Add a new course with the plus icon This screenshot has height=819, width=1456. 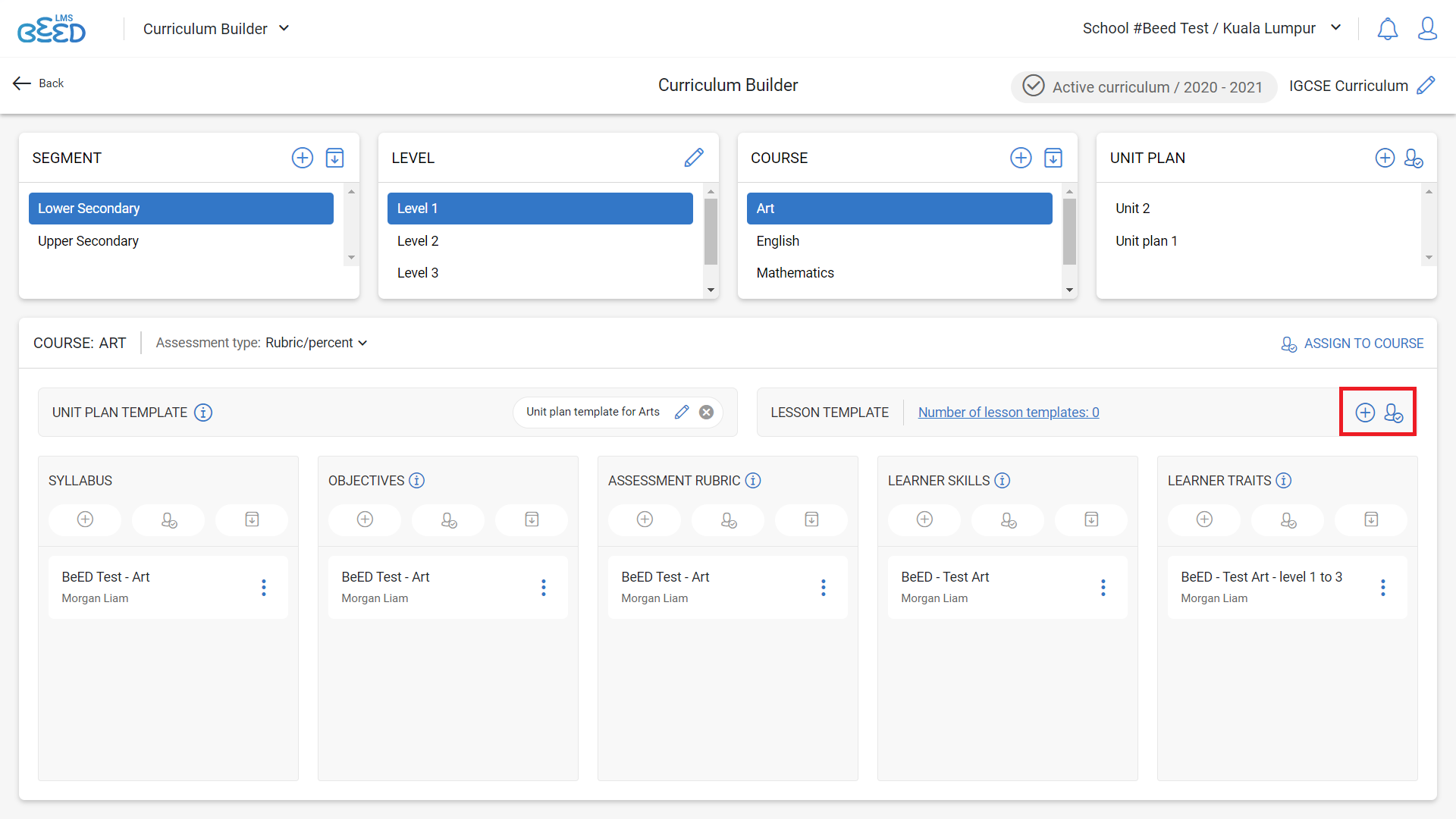[x=1021, y=158]
